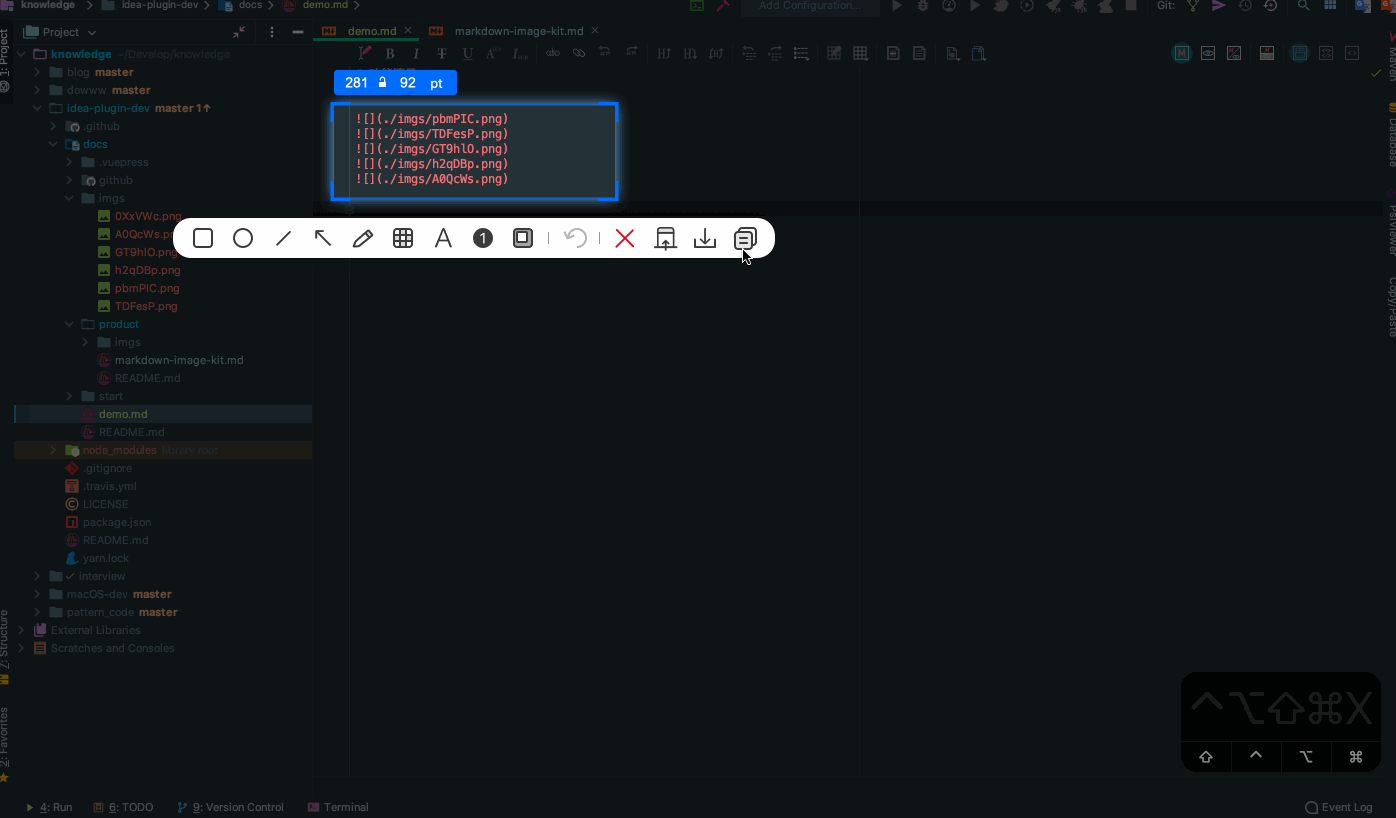1396x818 pixels.
Task: Copy the screenshot to clipboard
Action: [744, 238]
